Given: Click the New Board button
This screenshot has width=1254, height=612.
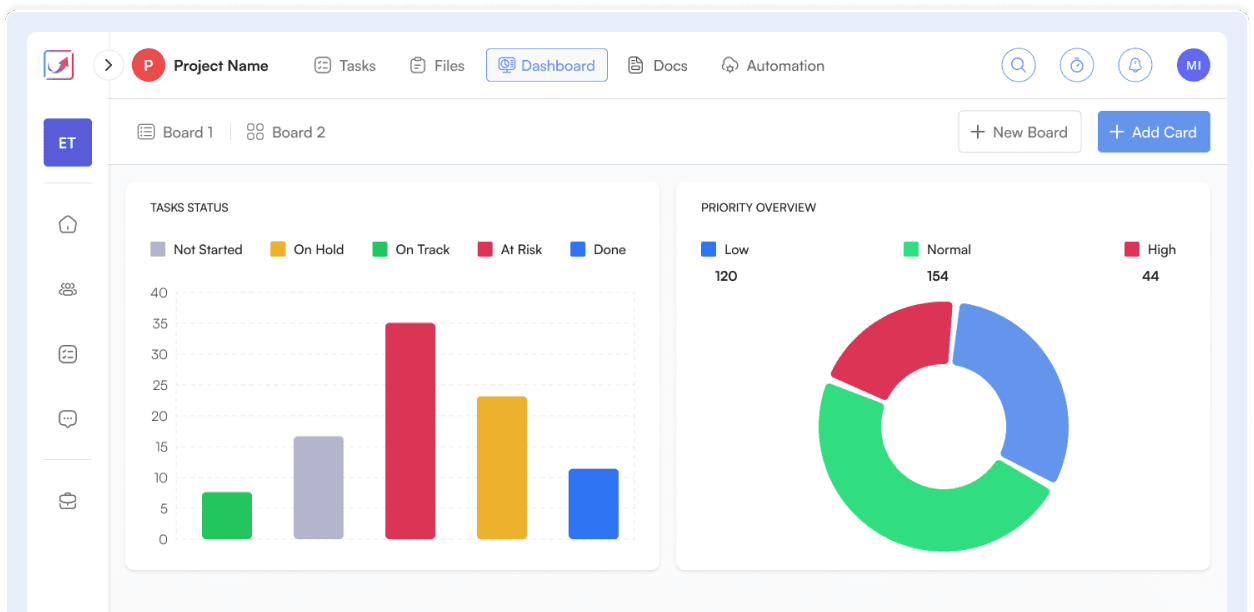Looking at the screenshot, I should (x=1020, y=132).
